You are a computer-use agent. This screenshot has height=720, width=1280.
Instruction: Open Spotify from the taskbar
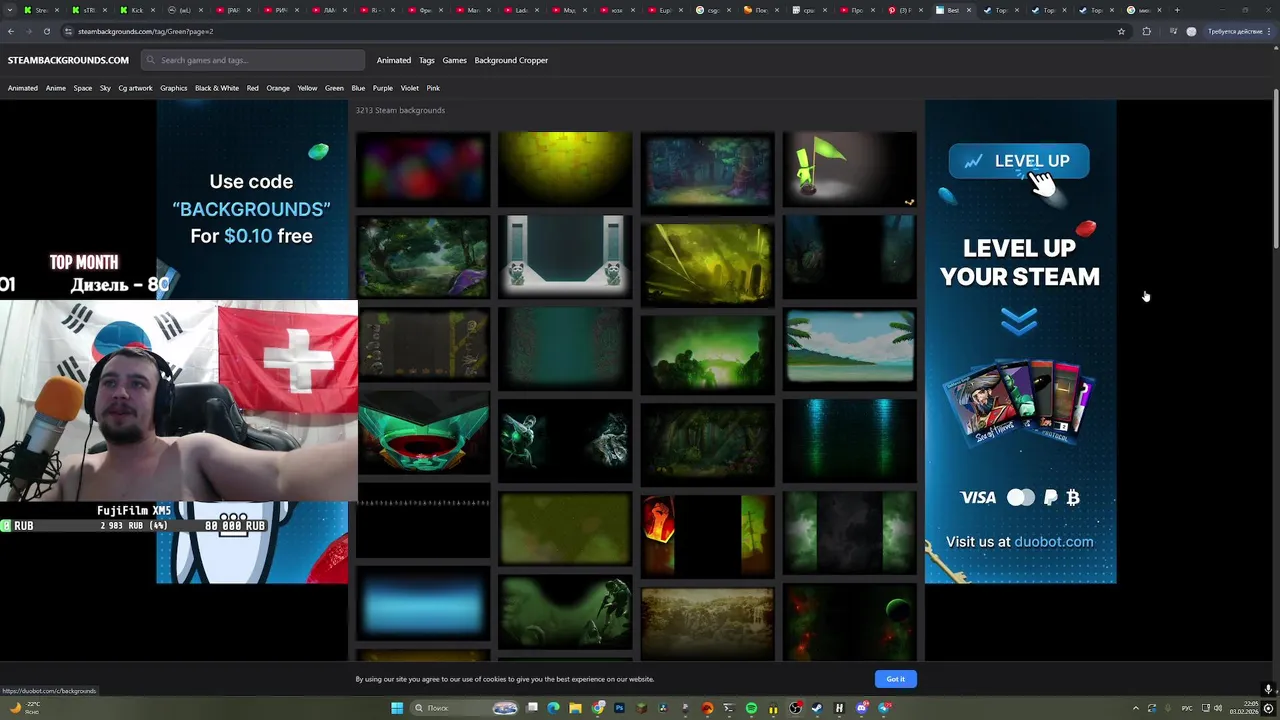pyautogui.click(x=751, y=708)
